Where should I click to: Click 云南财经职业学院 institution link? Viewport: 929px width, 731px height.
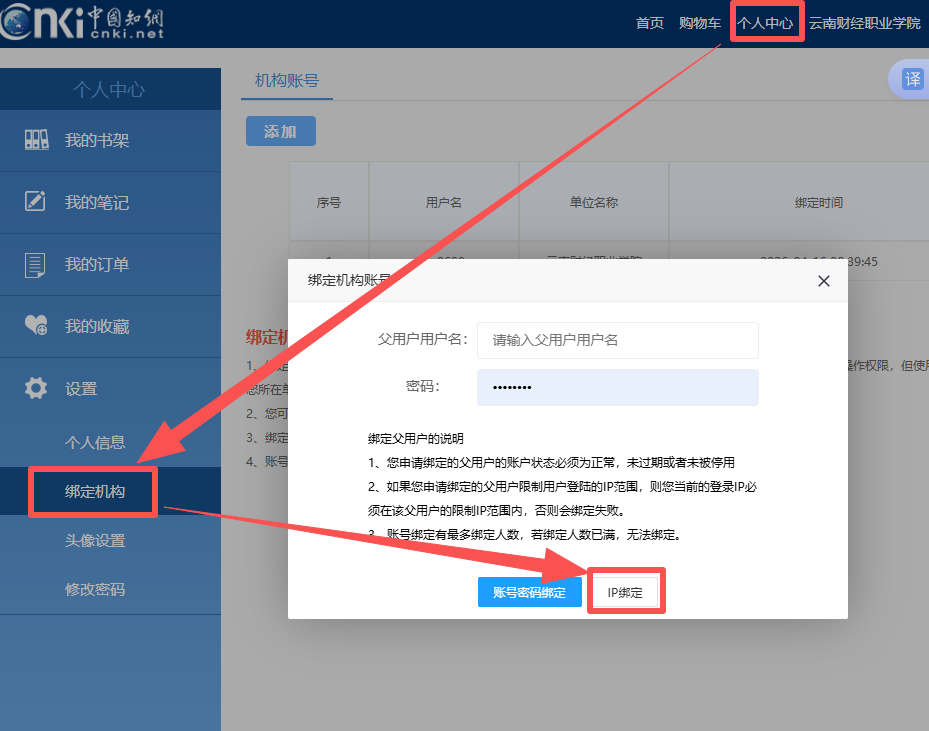pos(865,23)
